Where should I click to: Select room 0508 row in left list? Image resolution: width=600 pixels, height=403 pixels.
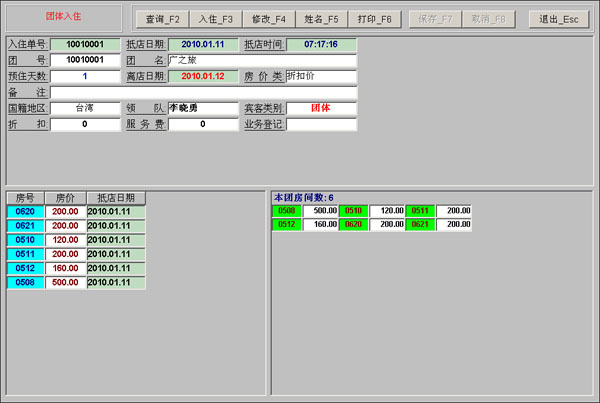(x=26, y=283)
